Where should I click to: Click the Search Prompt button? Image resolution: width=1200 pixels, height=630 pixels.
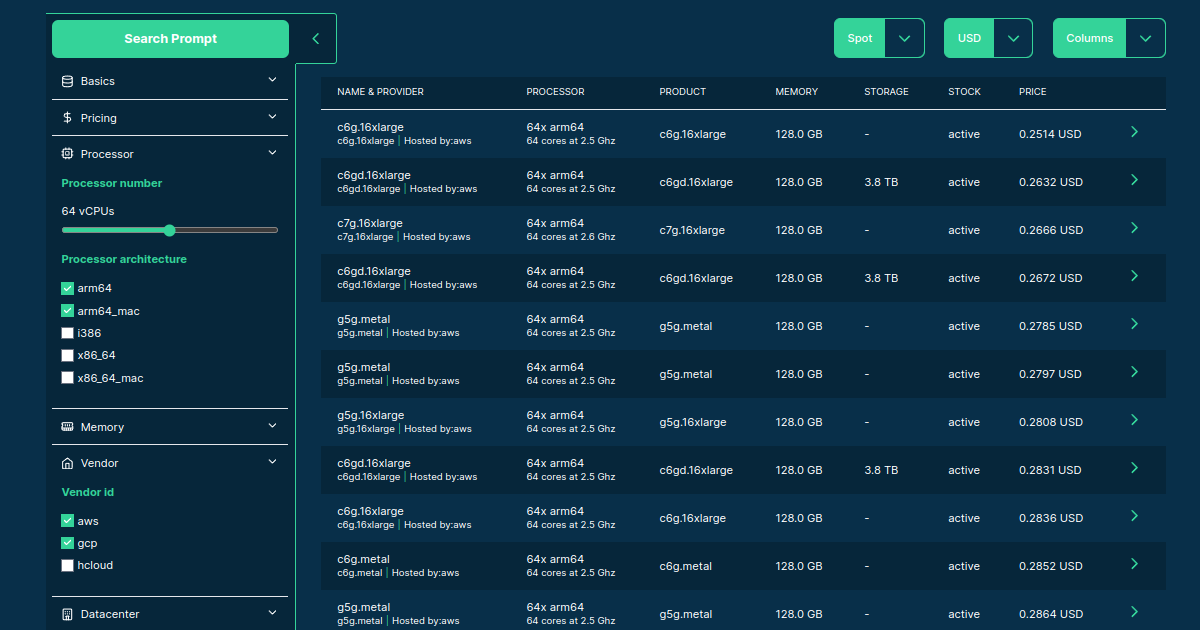(x=170, y=39)
